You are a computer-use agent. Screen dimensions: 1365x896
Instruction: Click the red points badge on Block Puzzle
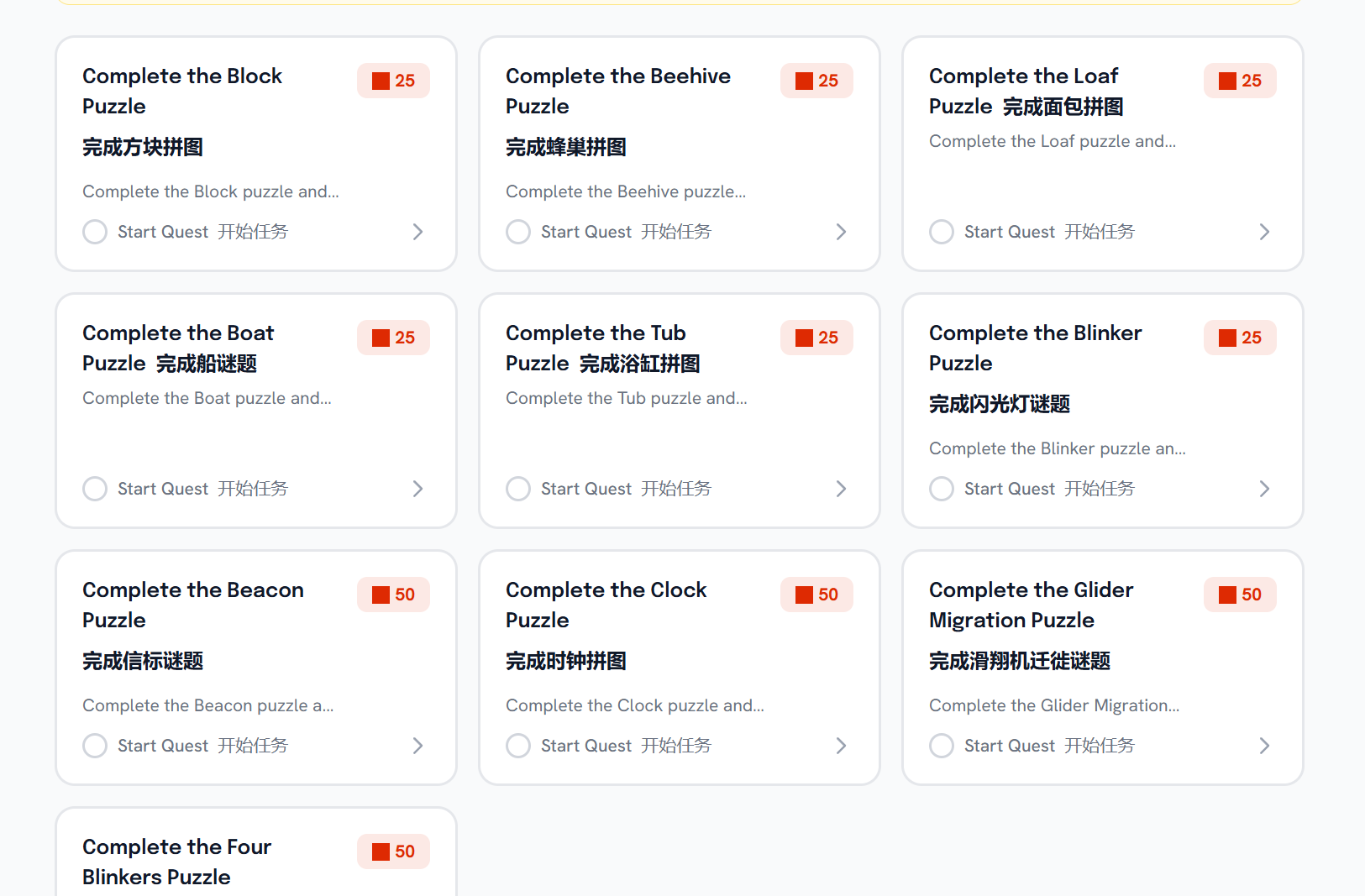click(x=393, y=81)
